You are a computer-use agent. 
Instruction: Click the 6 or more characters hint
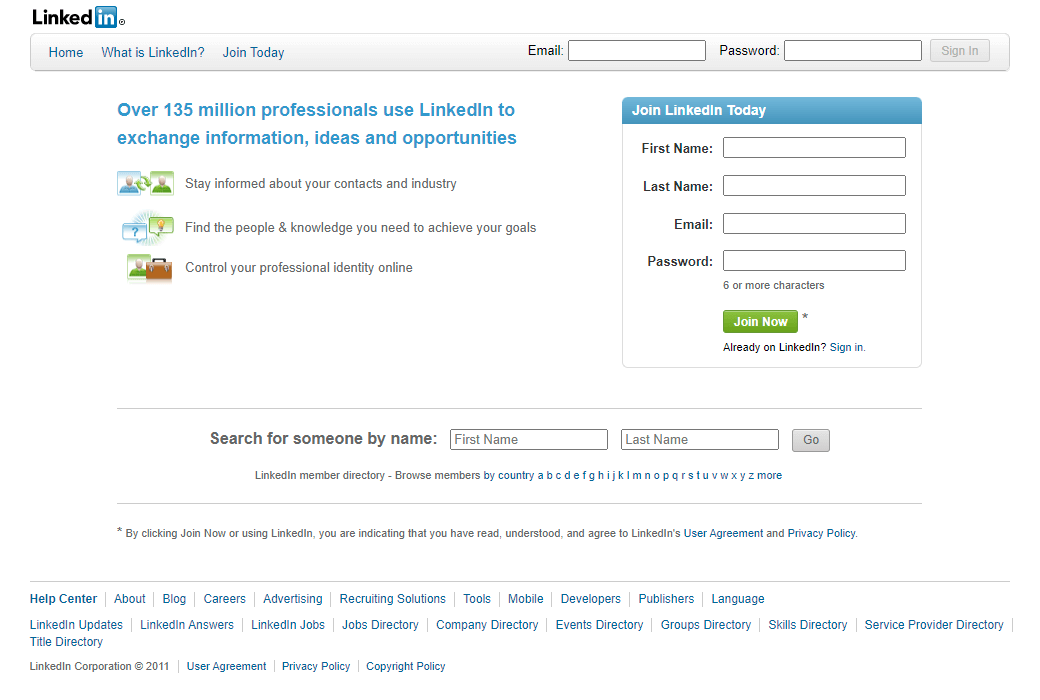[x=773, y=285]
